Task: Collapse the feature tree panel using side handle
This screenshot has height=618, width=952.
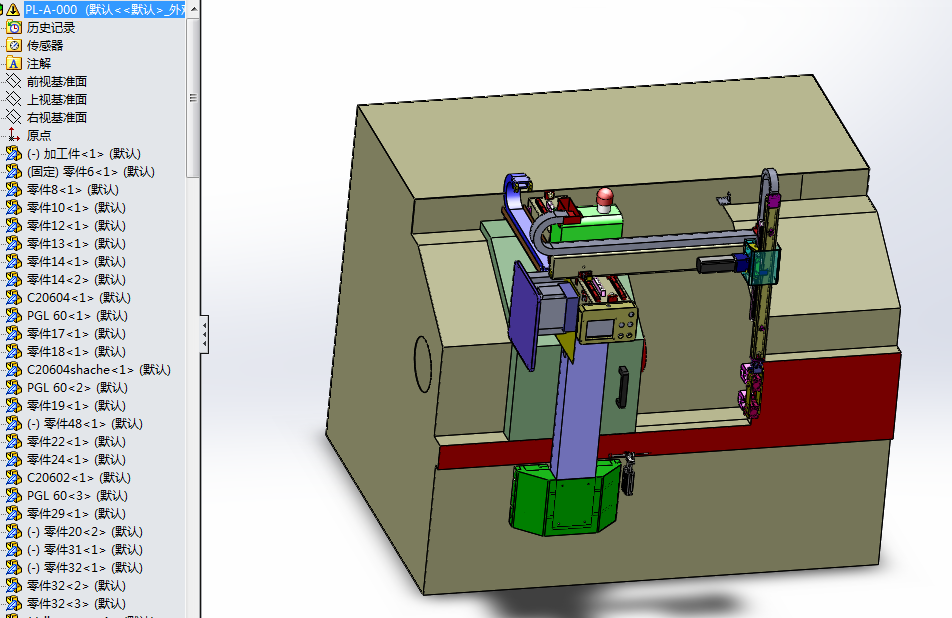Action: tap(205, 333)
